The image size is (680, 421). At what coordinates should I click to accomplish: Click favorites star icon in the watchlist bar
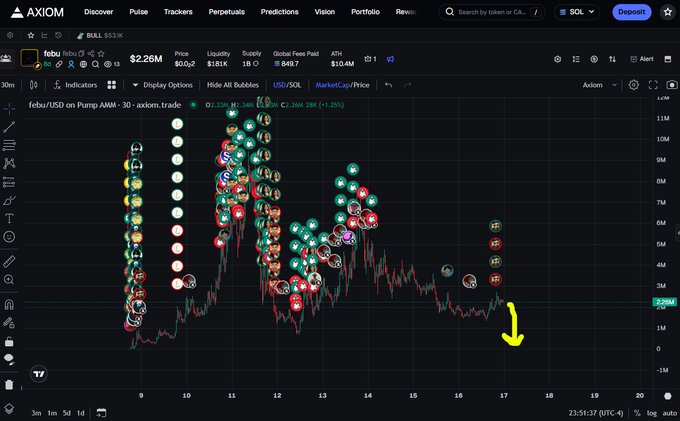point(31,35)
